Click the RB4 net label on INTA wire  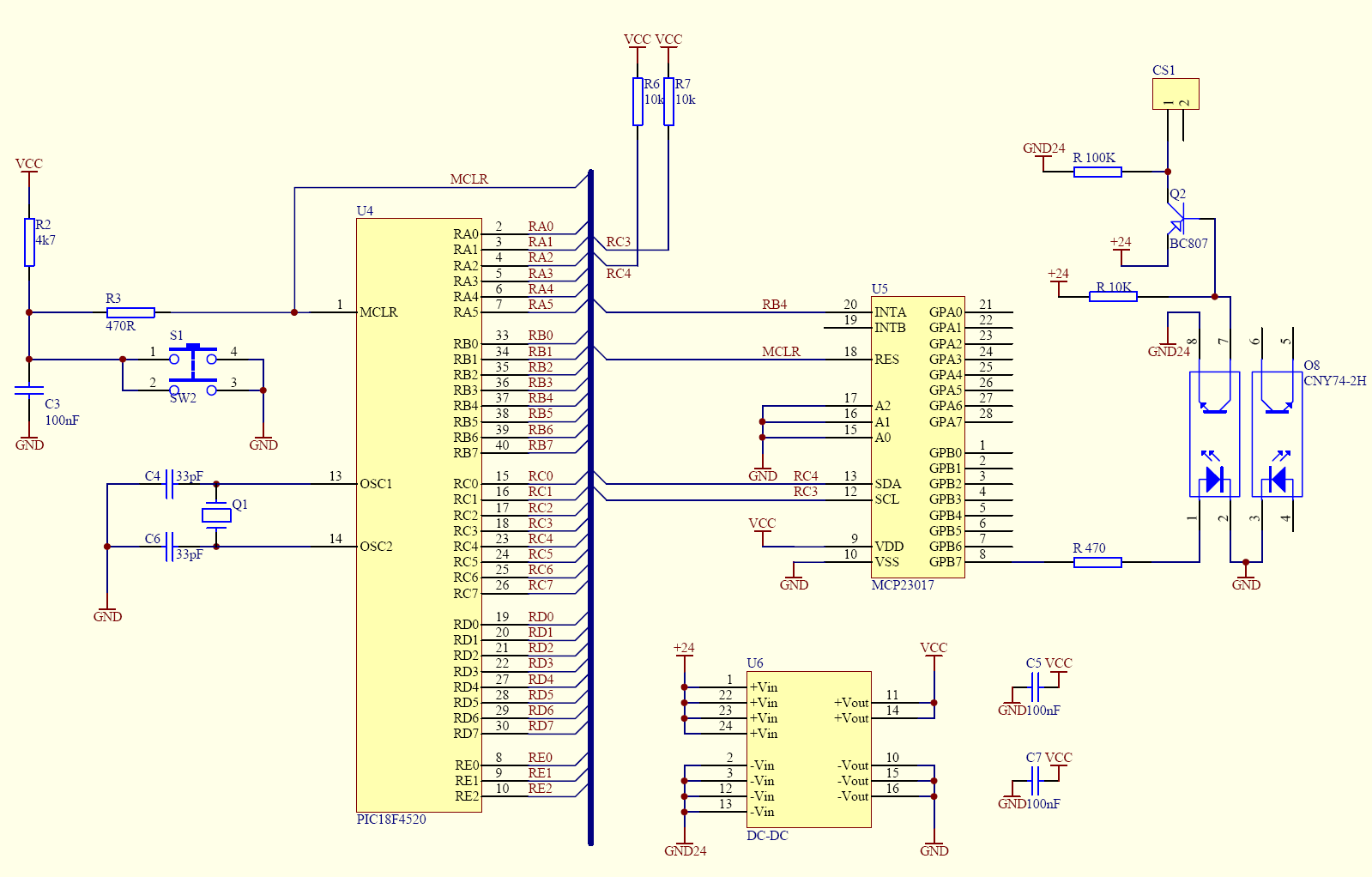(x=775, y=305)
